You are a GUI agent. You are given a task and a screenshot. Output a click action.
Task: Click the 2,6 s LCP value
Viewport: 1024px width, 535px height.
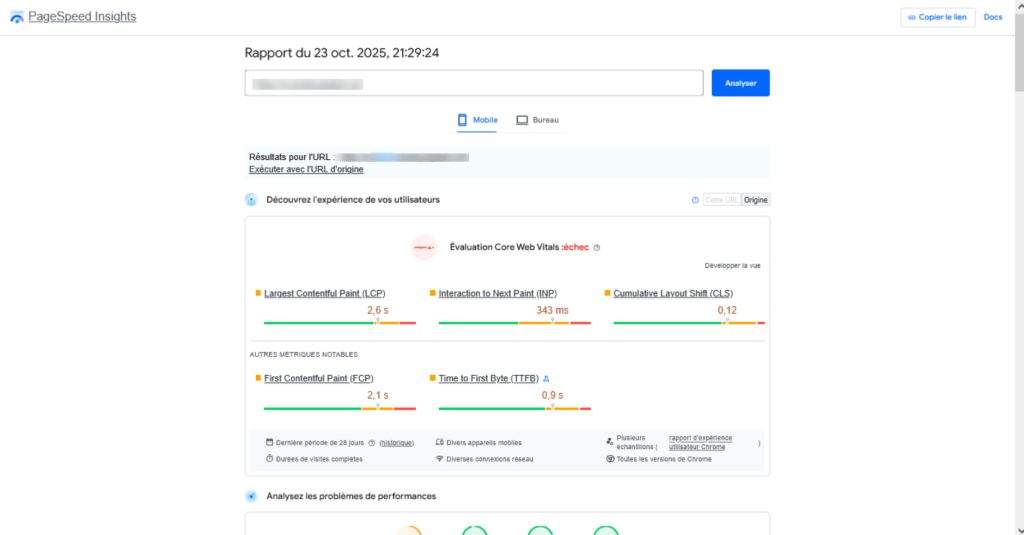377,310
